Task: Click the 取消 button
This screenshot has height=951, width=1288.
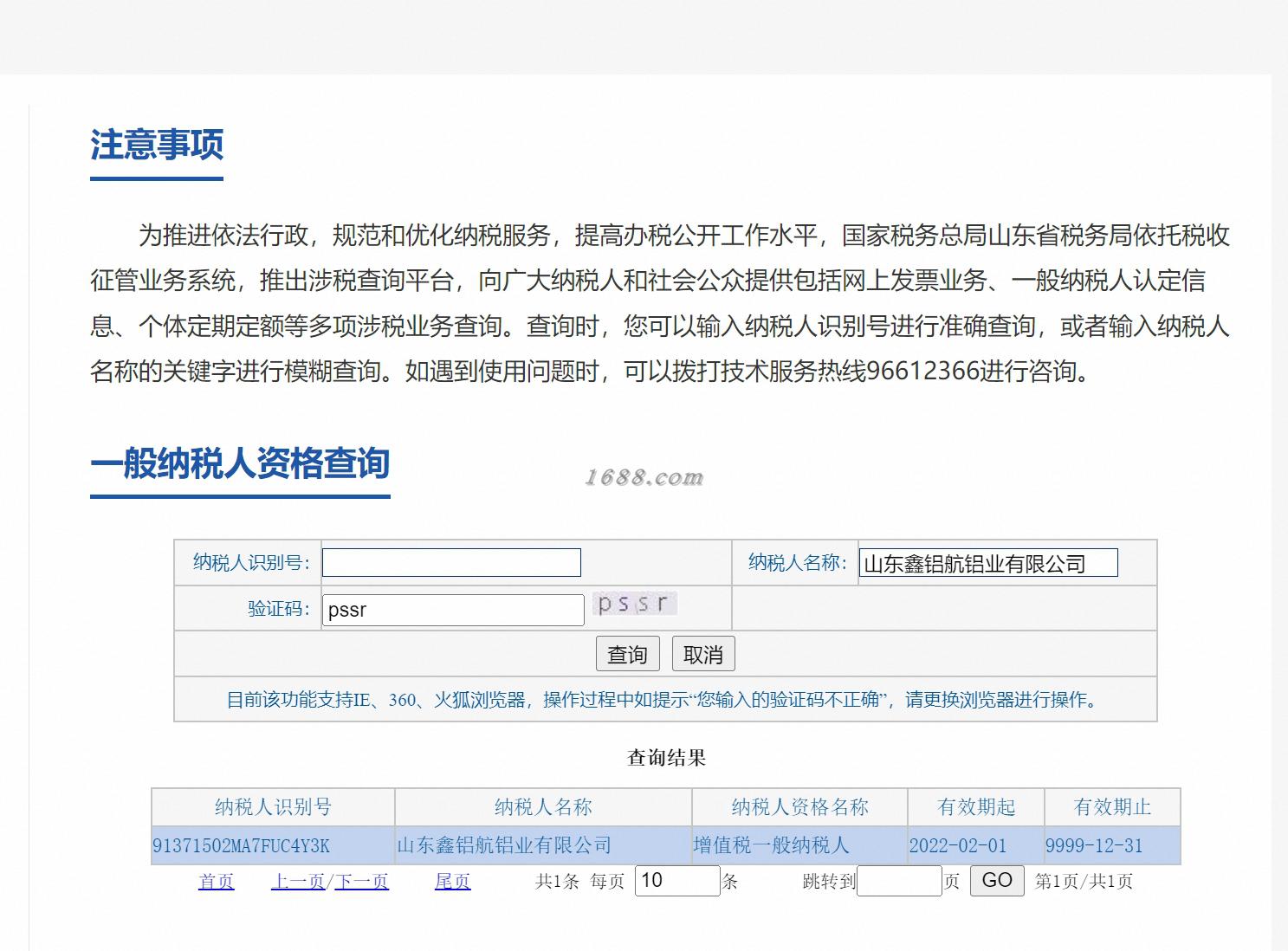Action: 703,654
